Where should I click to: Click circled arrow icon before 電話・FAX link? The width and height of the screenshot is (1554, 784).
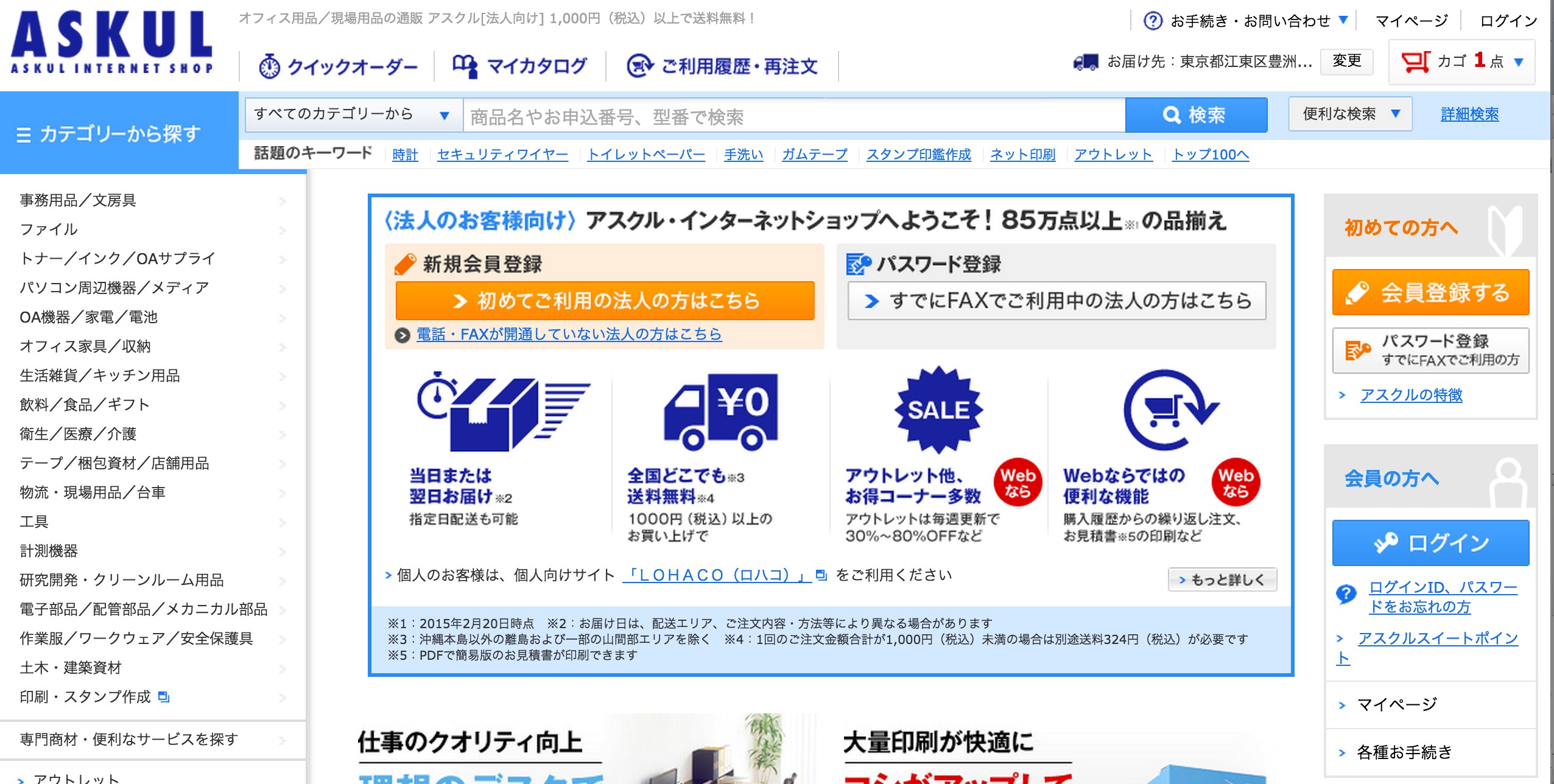tap(402, 335)
